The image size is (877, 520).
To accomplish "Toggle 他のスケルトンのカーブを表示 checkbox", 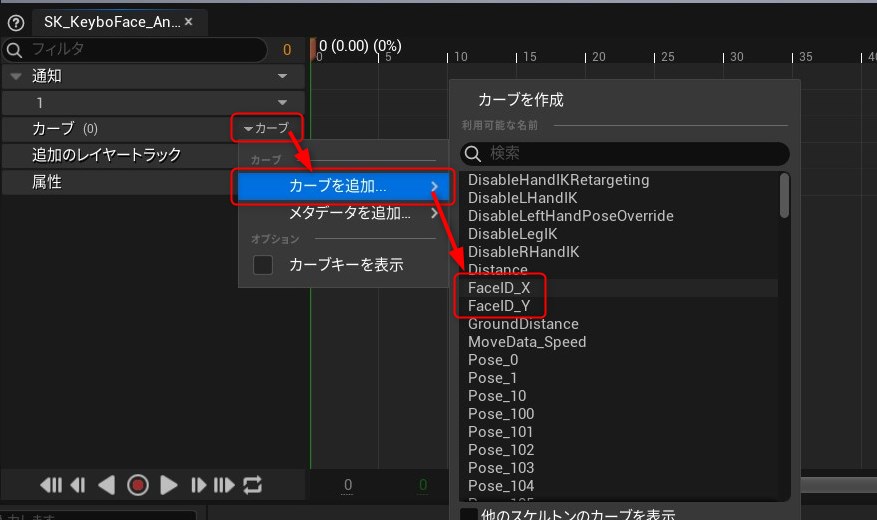I will point(468,514).
